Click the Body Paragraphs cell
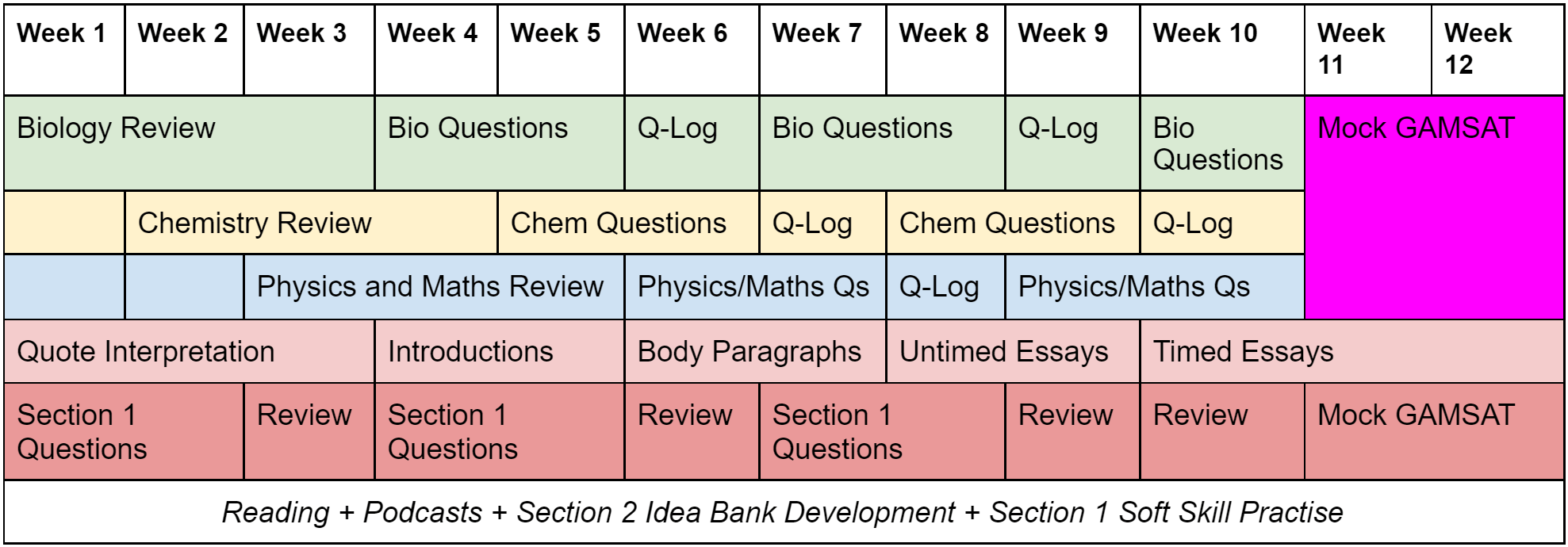Image resolution: width=1568 pixels, height=547 pixels. [x=755, y=351]
